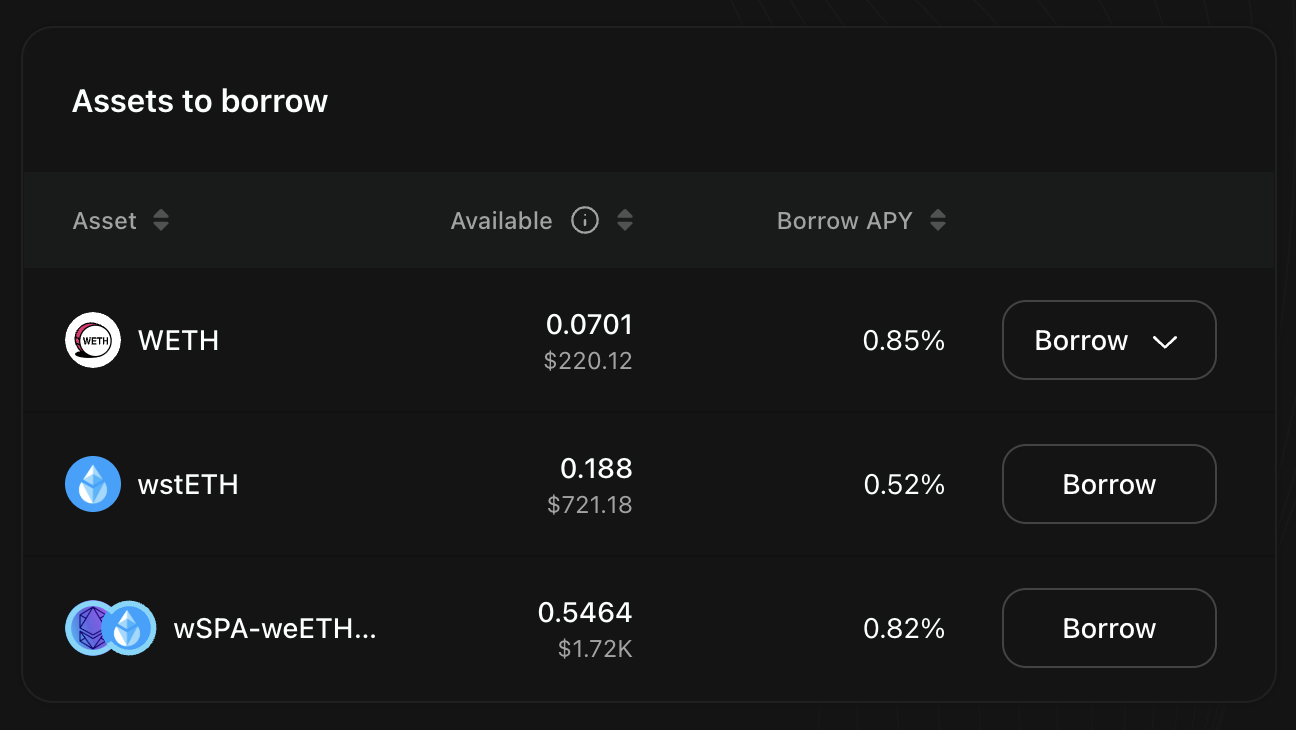Click the Available column header label

pos(501,221)
